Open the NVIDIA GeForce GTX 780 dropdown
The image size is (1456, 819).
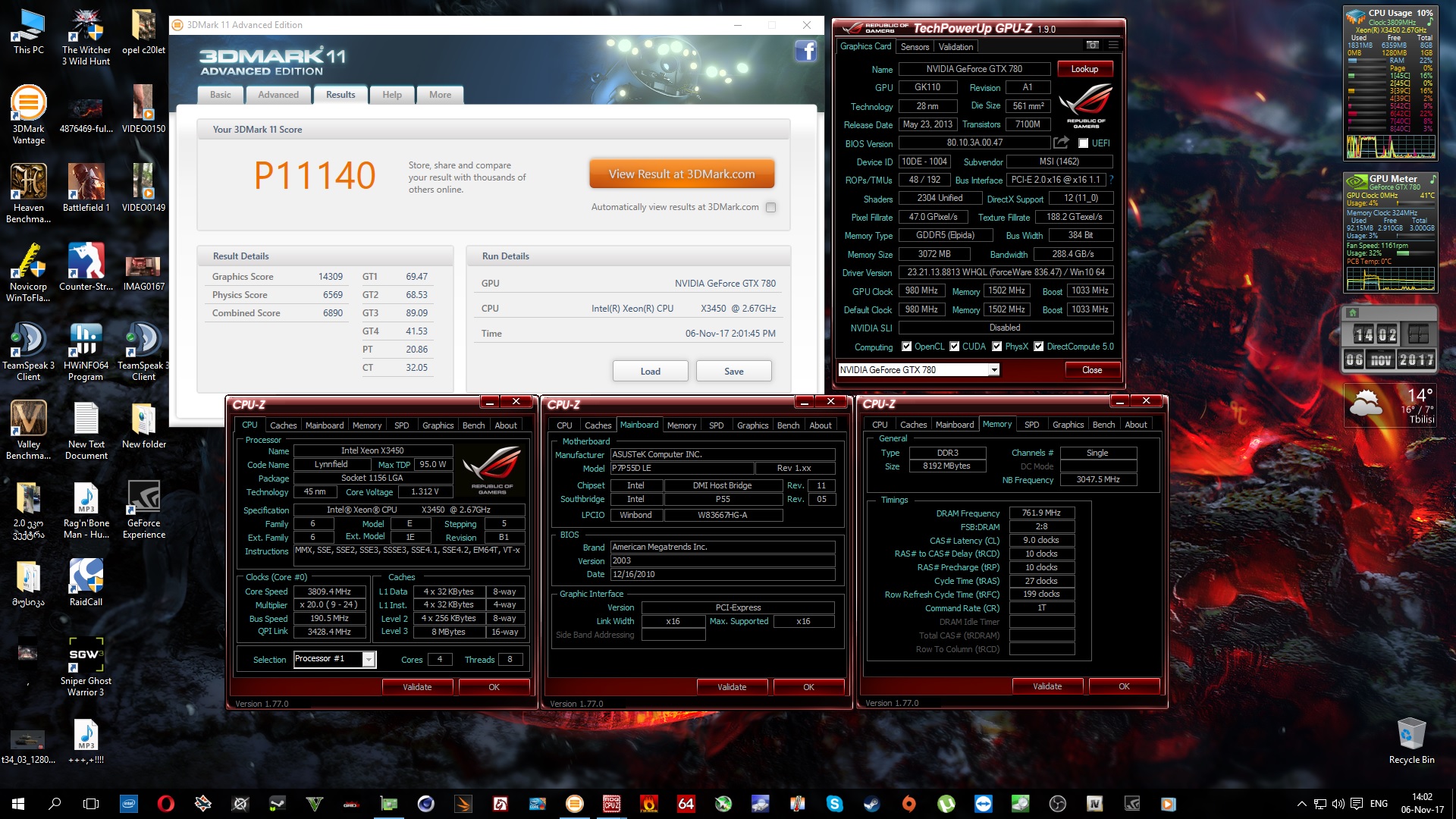pyautogui.click(x=993, y=370)
